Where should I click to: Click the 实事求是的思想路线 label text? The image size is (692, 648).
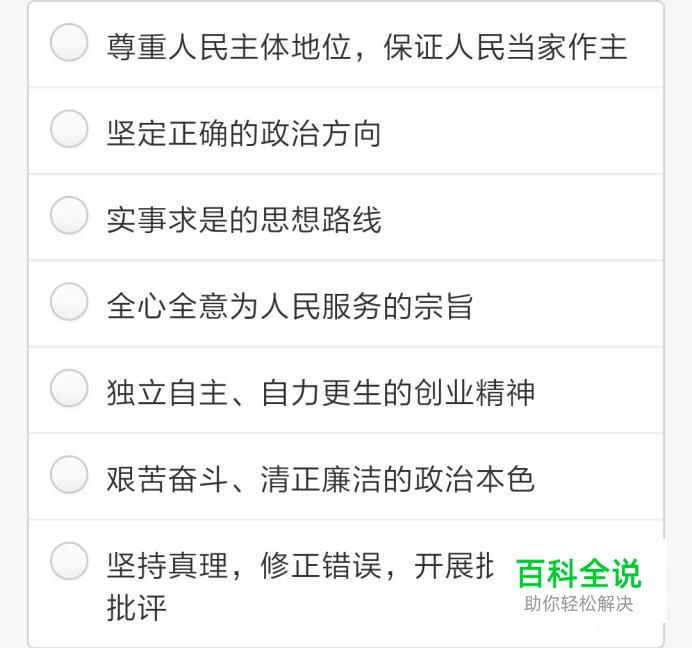pyautogui.click(x=244, y=220)
